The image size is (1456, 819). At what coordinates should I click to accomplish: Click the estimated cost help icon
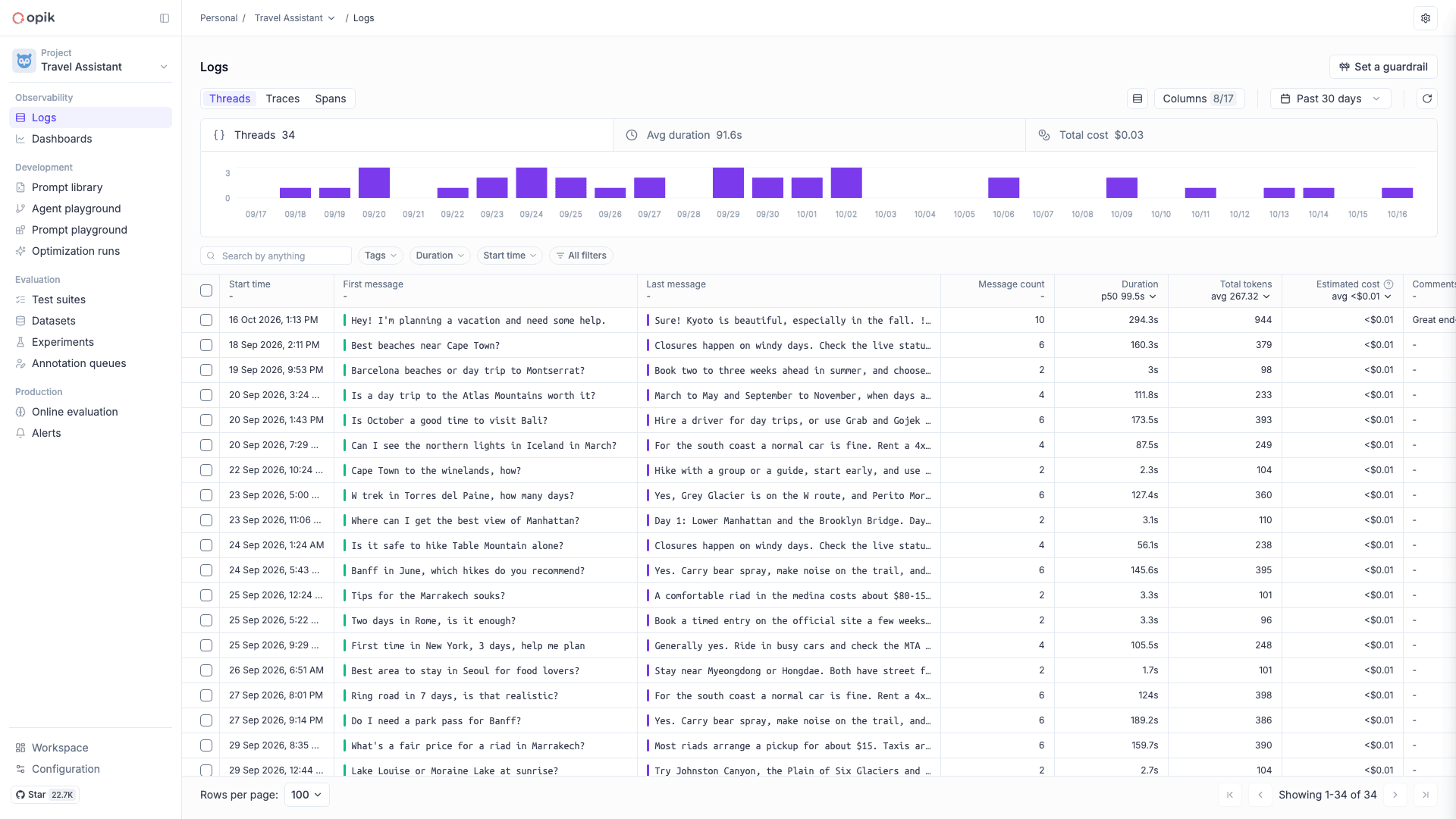point(1389,284)
